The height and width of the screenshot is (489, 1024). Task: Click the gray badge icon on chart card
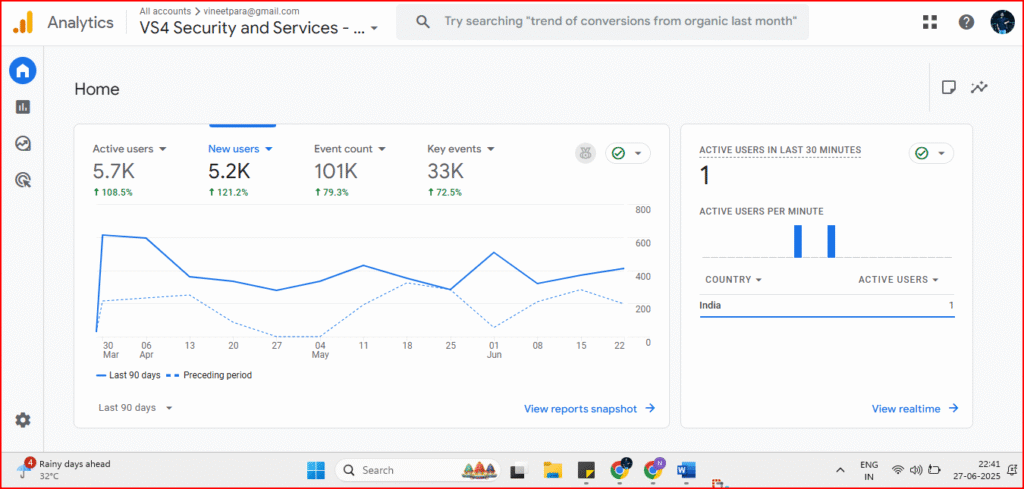tap(585, 153)
